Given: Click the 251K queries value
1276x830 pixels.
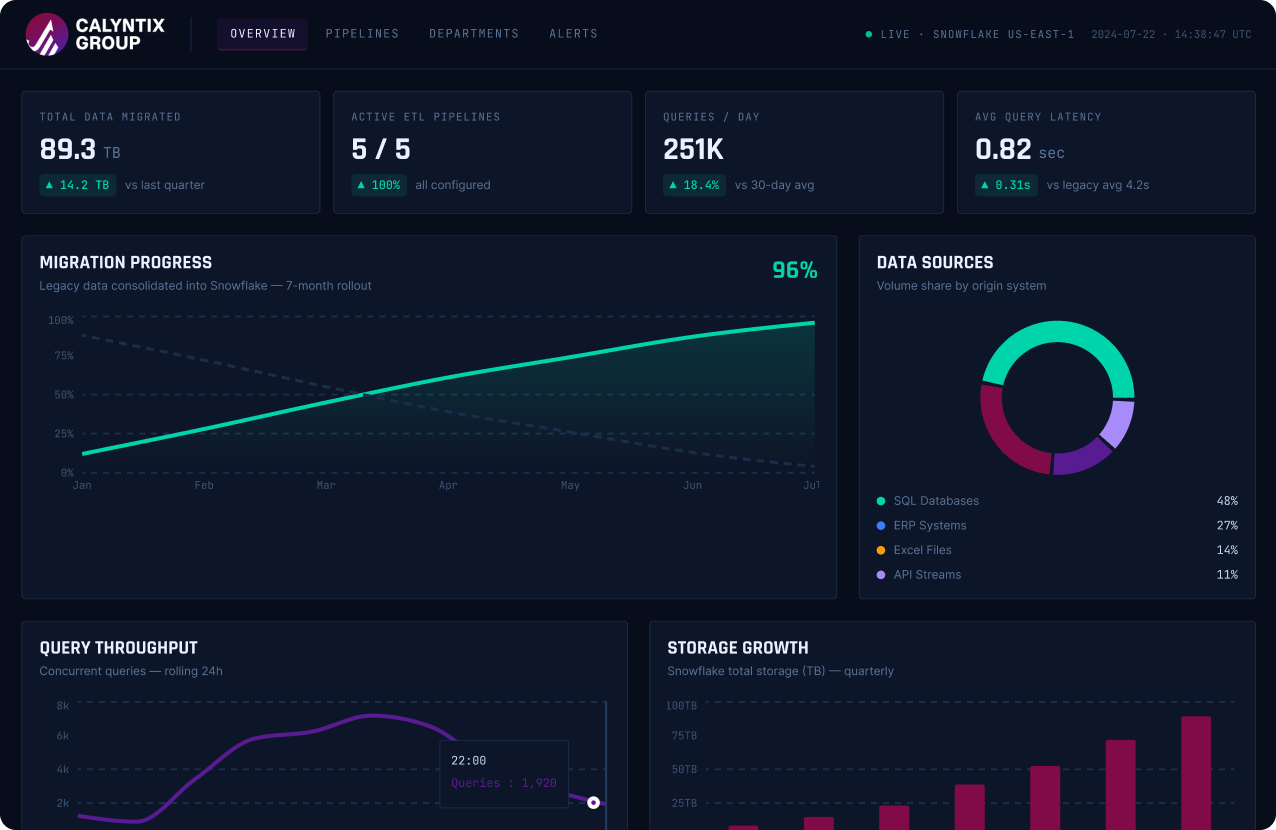Looking at the screenshot, I should pyautogui.click(x=693, y=150).
